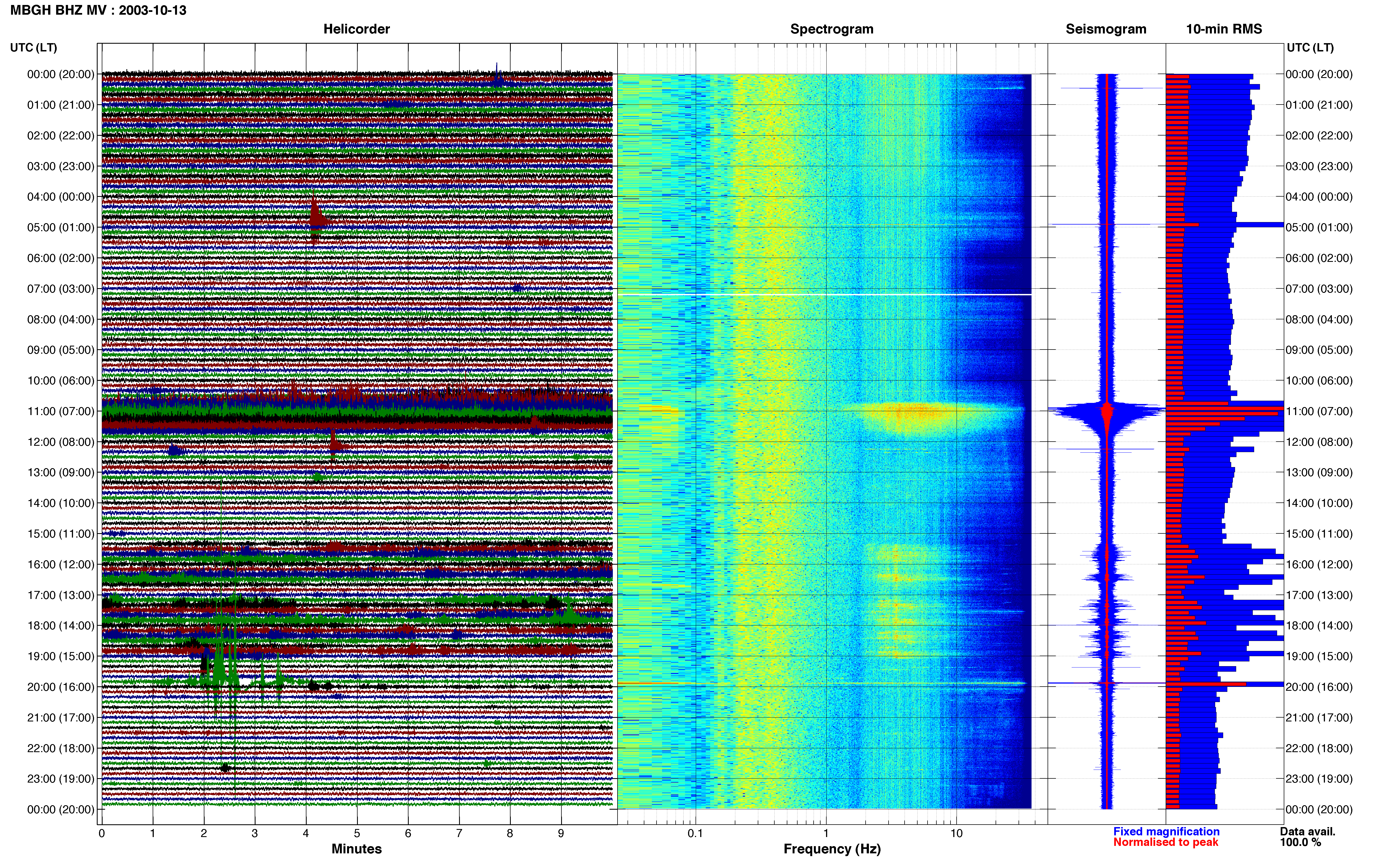Click the left time label '22:00 (18:00)'
Image resolution: width=1388 pixels, height=868 pixels.
(61, 748)
